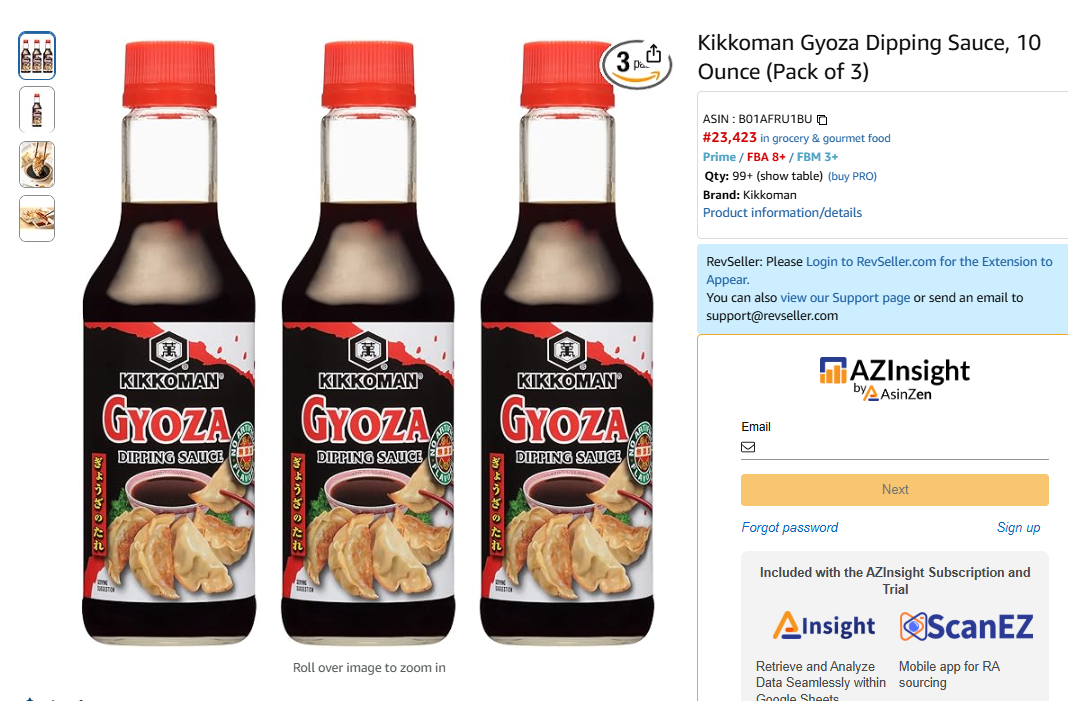Click the Insight product logo

[823, 625]
